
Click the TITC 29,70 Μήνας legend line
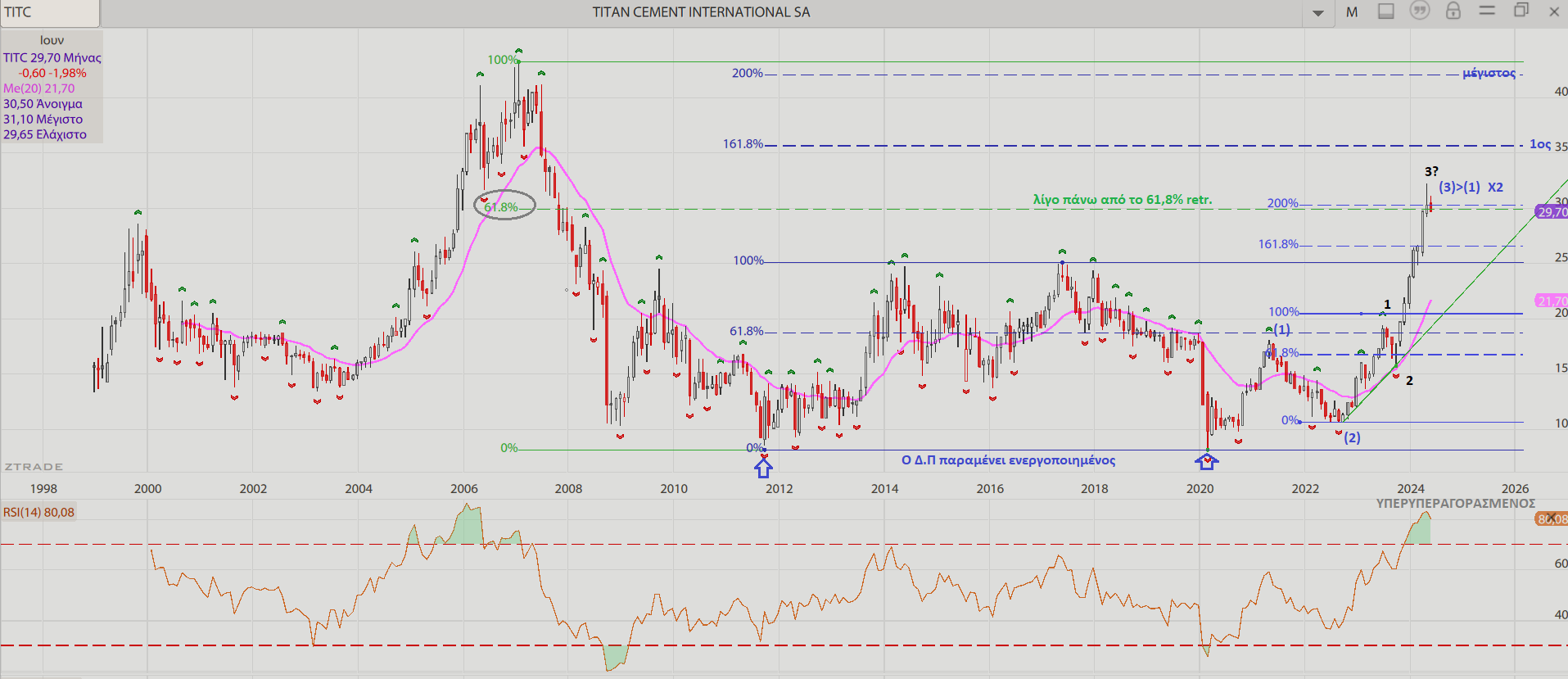(52, 57)
